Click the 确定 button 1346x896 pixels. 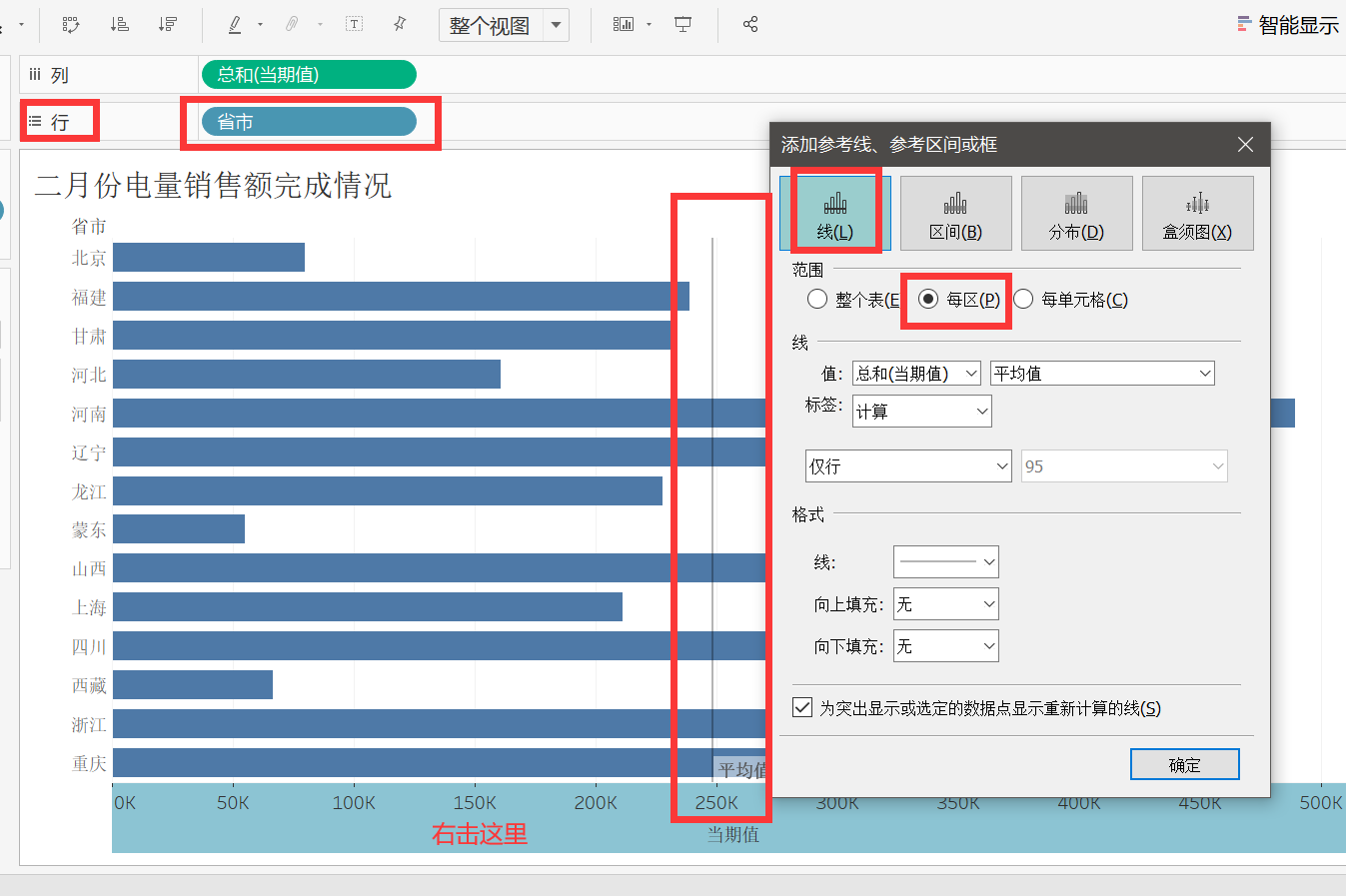tap(1184, 763)
